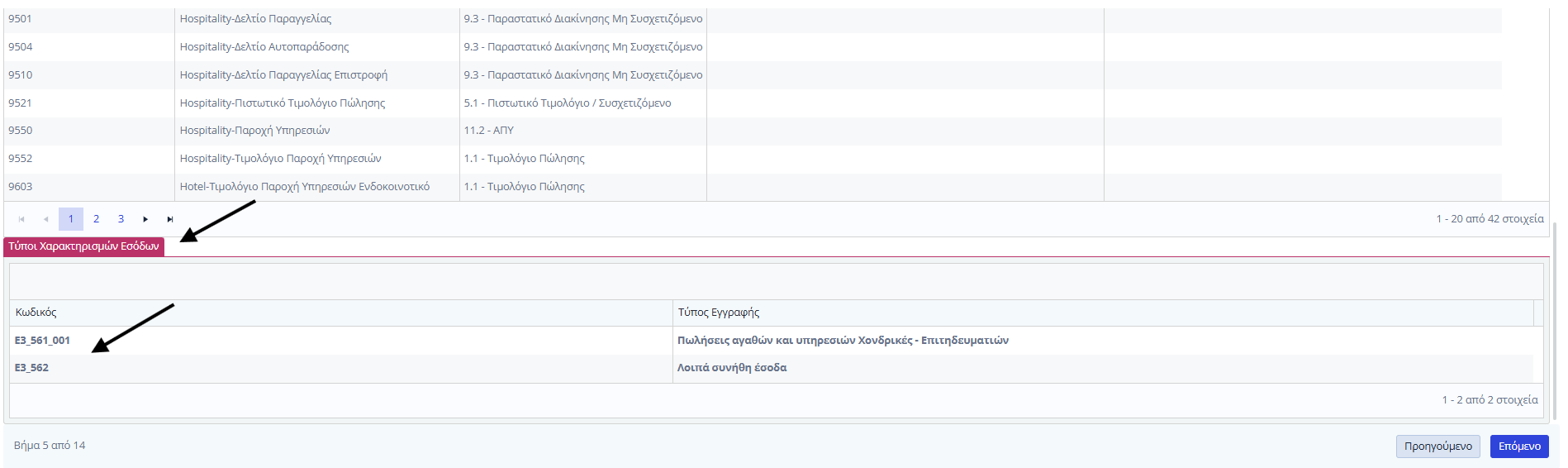This screenshot has height=468, width=1568.
Task: Click the Επόμενο button
Action: 1518,447
